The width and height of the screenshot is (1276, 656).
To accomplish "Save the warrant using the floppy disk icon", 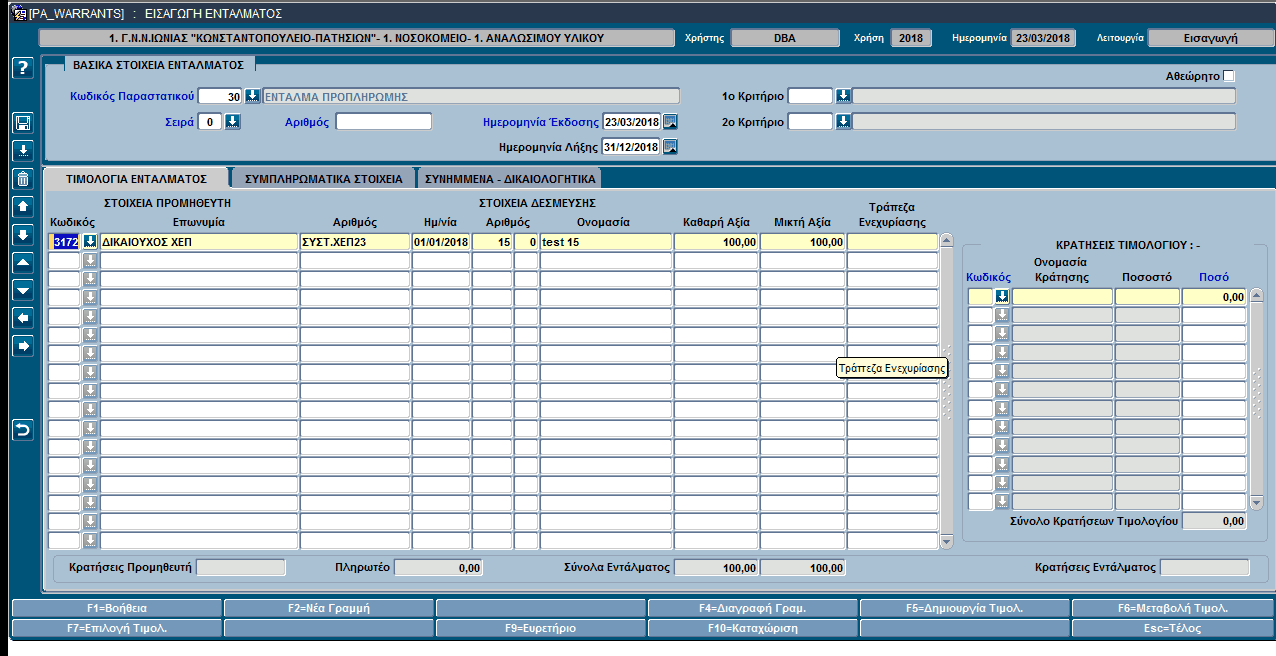I will point(23,123).
